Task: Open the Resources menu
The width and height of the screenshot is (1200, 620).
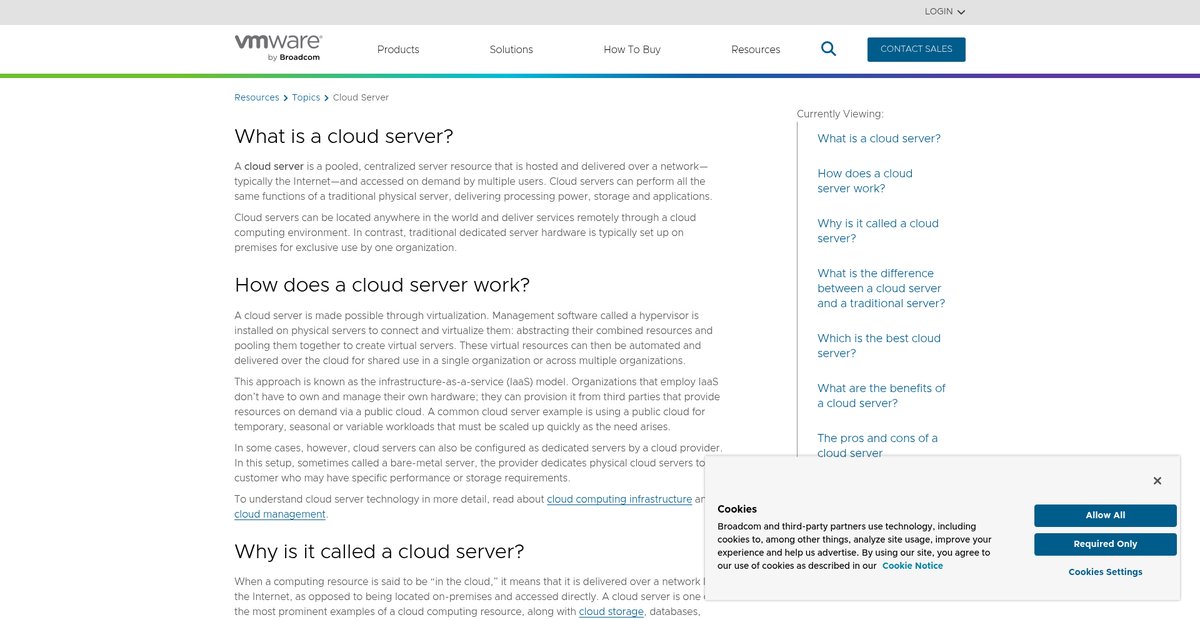Action: click(x=755, y=49)
